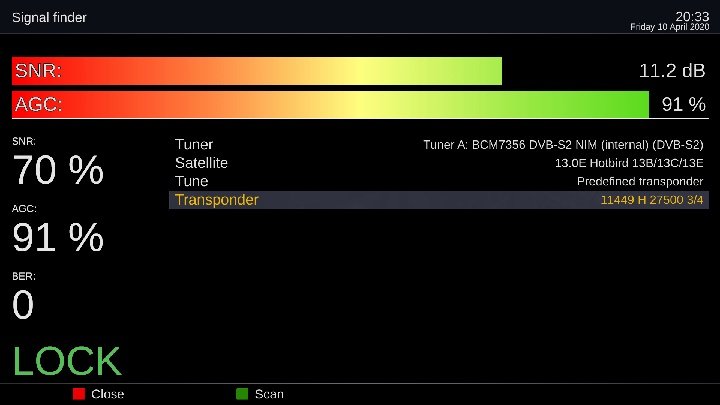
Task: Select the Tuner row label
Action: 194,145
